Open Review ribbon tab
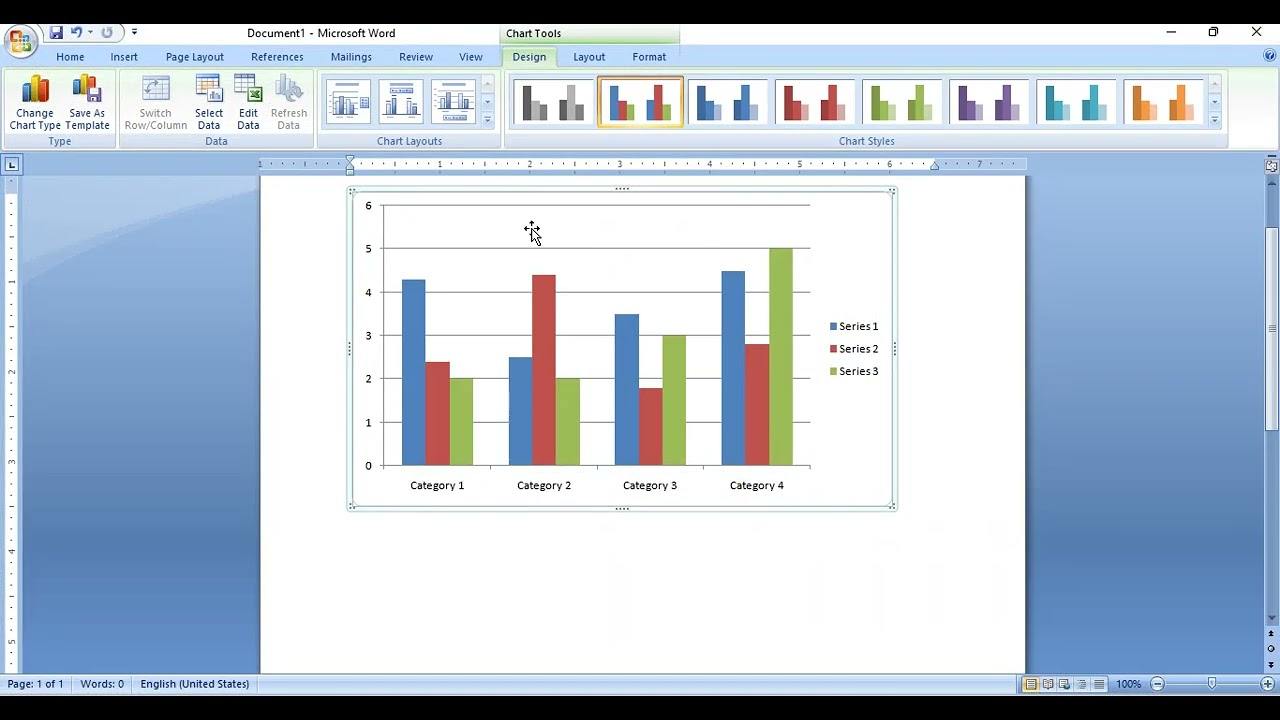The image size is (1280, 720). click(416, 57)
